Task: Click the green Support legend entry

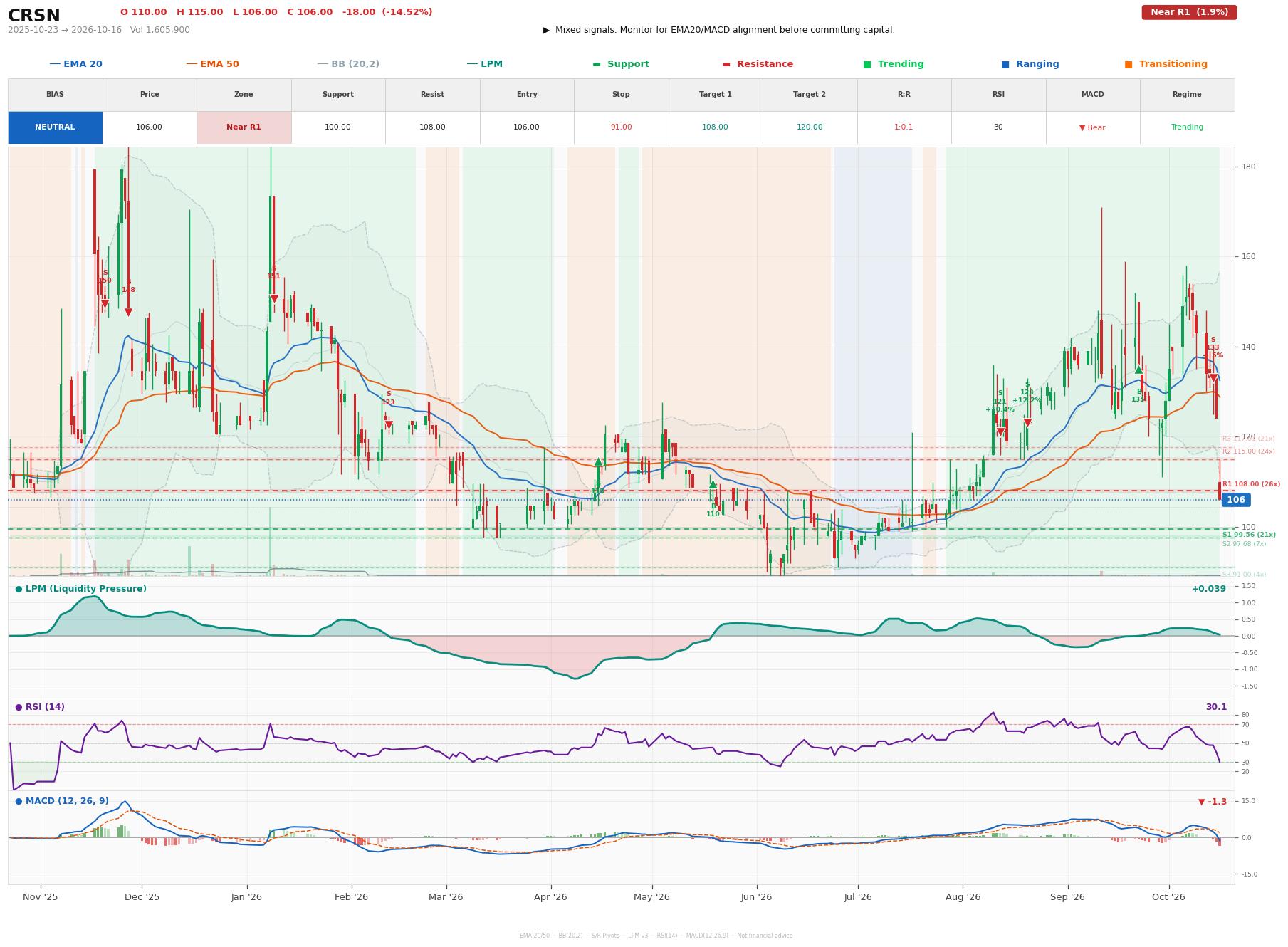Action: coord(621,64)
